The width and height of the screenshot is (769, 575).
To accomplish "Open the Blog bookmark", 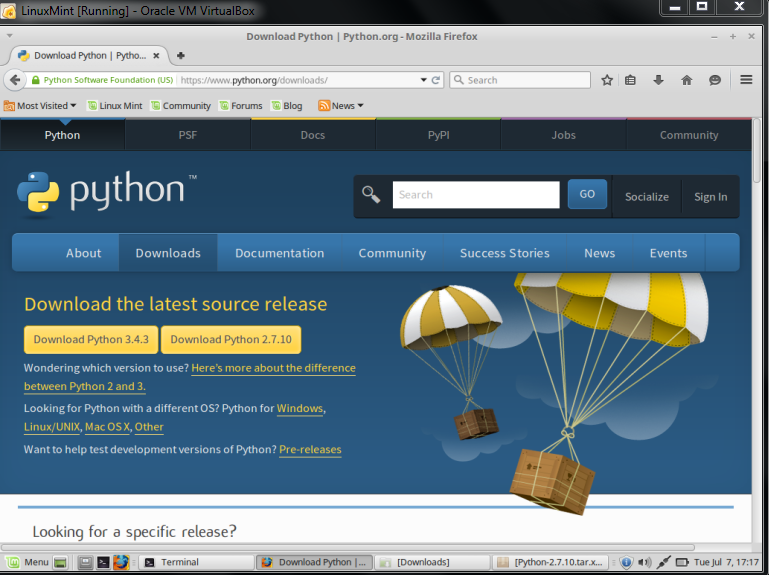I will click(x=287, y=105).
